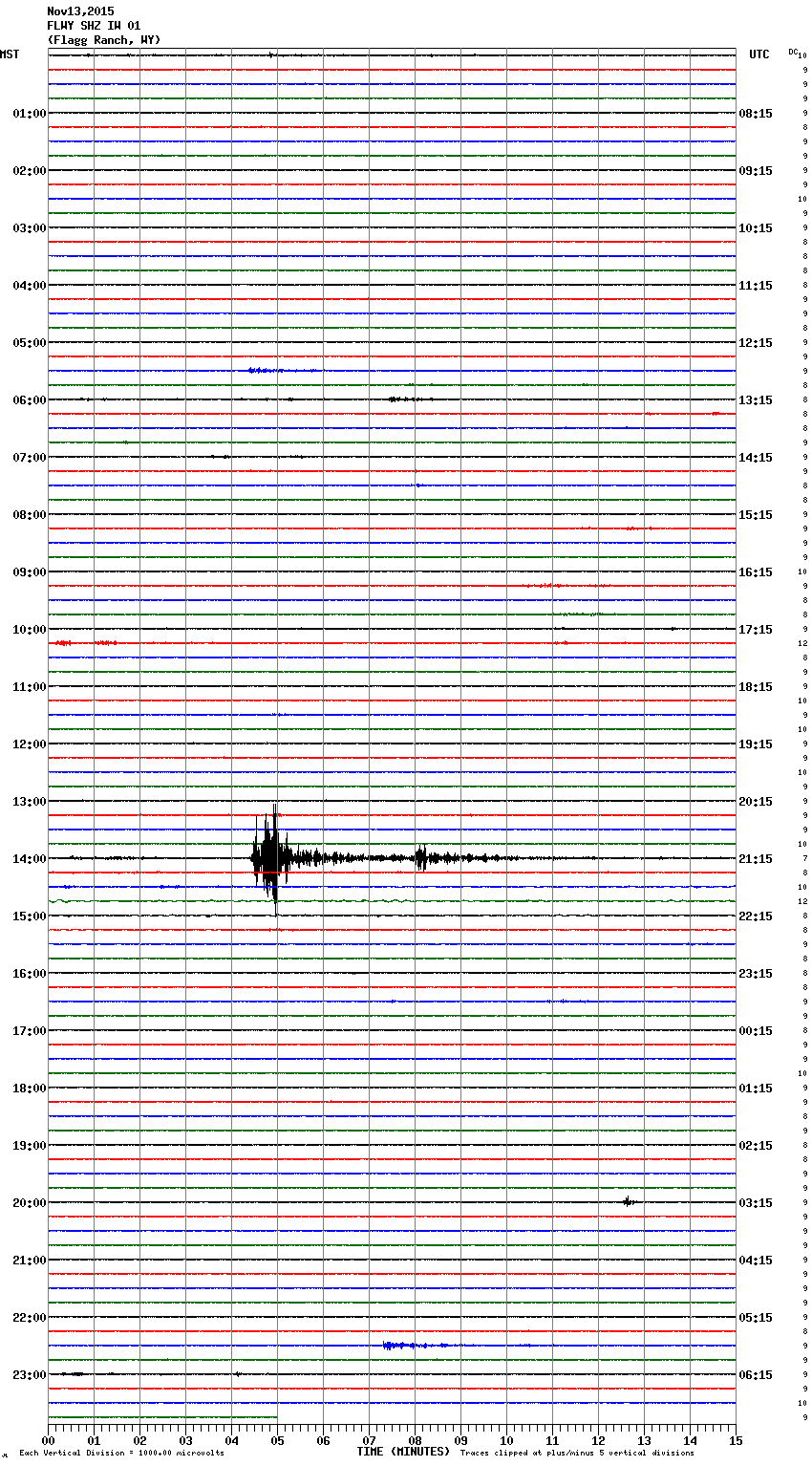Click the 14:15 UTC label
This screenshot has width=812, height=1466.
click(x=756, y=458)
